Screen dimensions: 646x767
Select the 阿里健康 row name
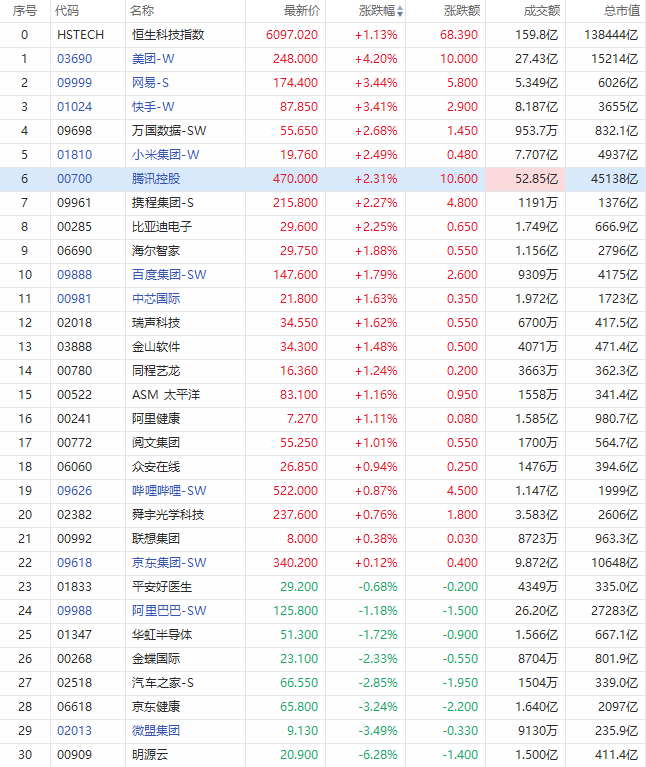click(156, 418)
